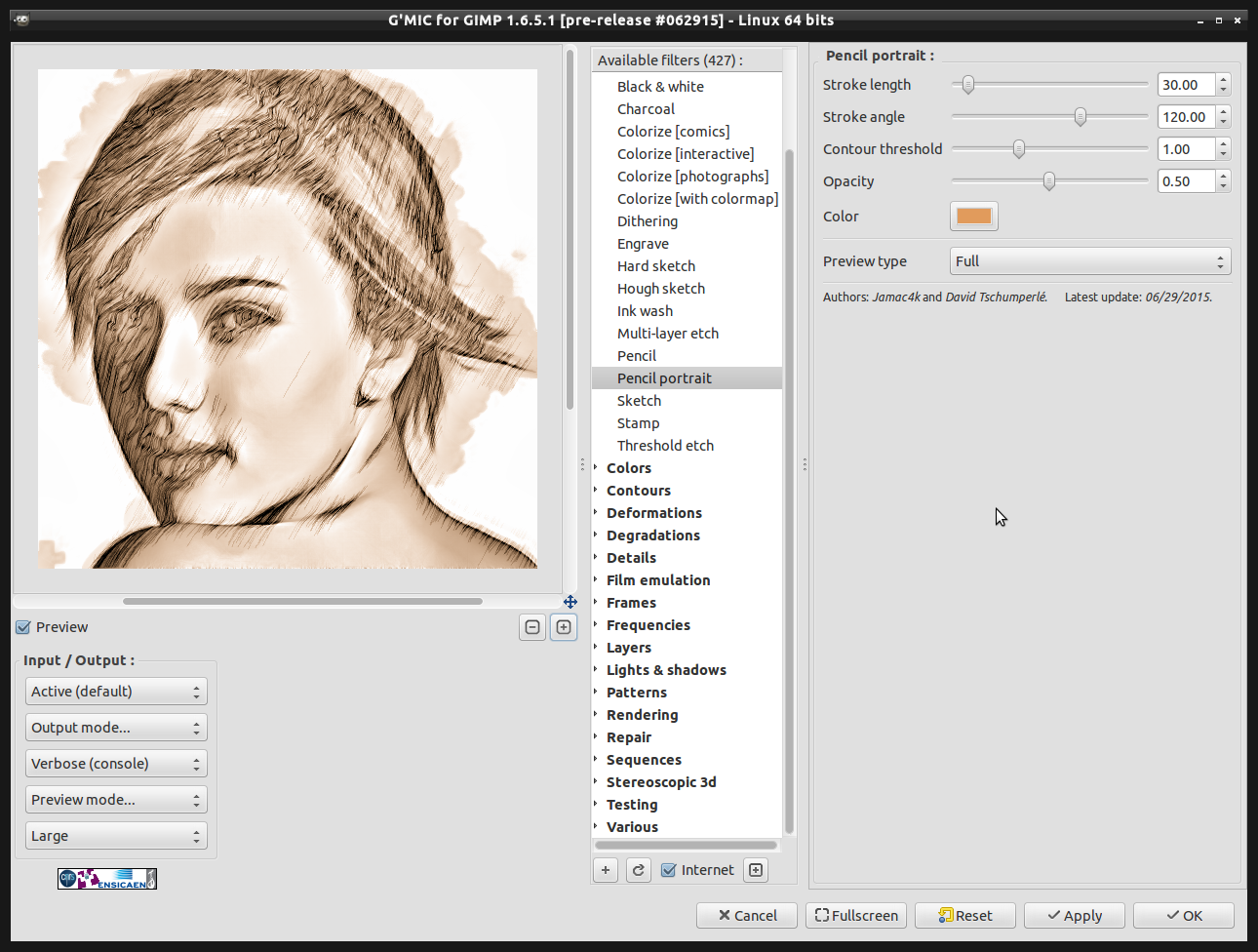Click the Apply button
Screen dimensions: 1258x952
click(1075, 916)
